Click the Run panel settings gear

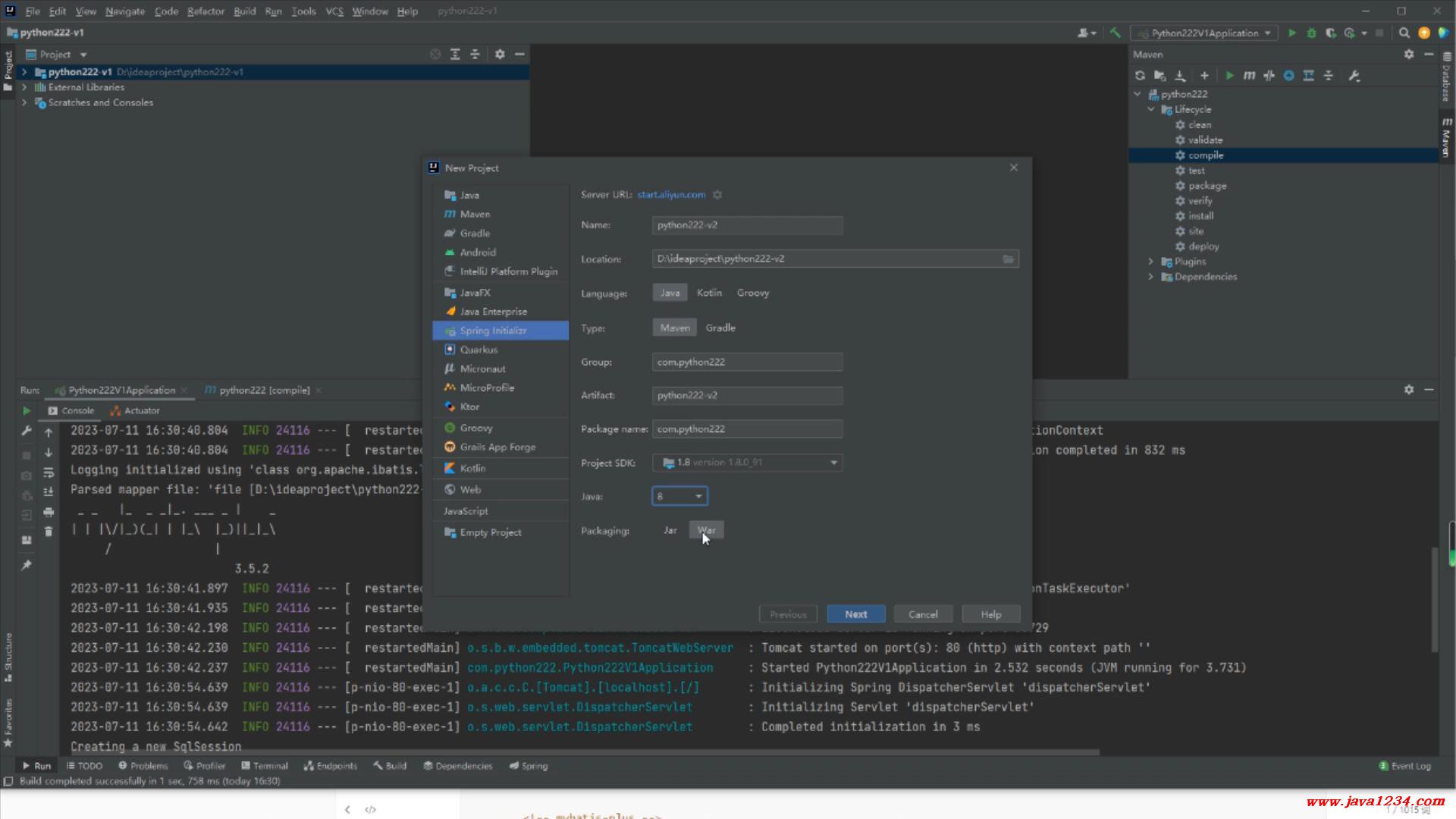tap(1409, 390)
